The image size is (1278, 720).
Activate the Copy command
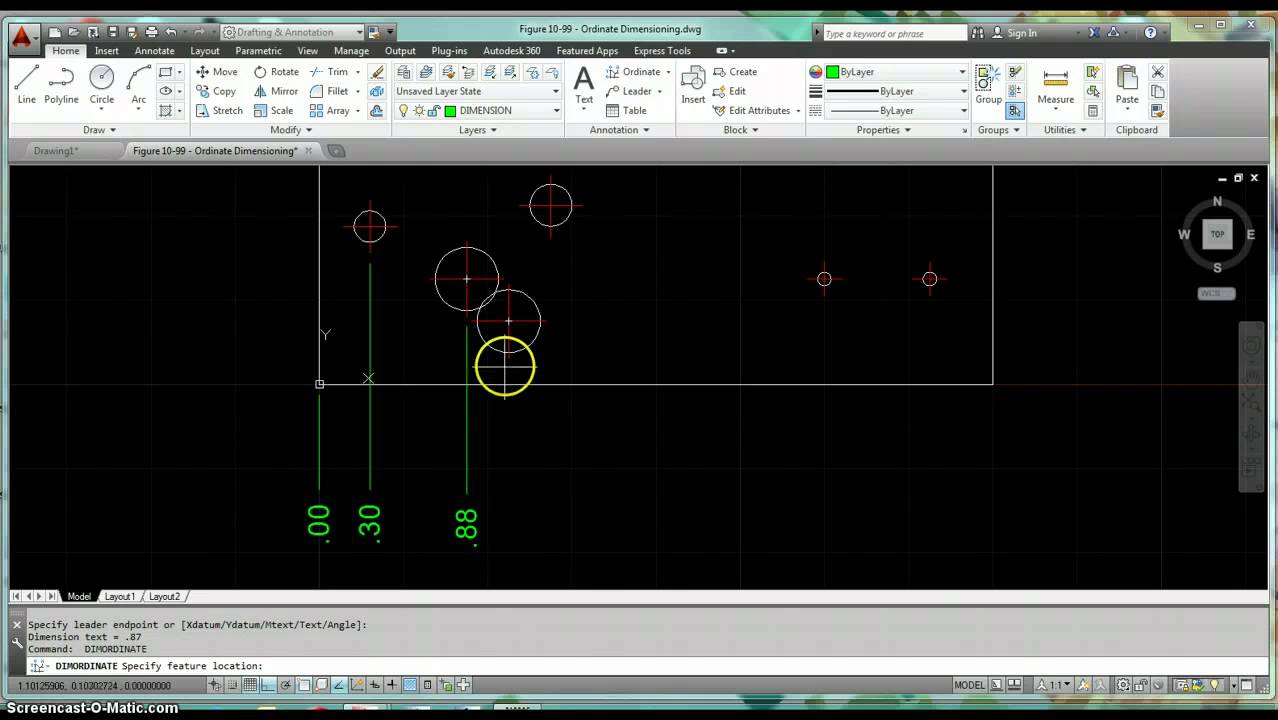[216, 91]
